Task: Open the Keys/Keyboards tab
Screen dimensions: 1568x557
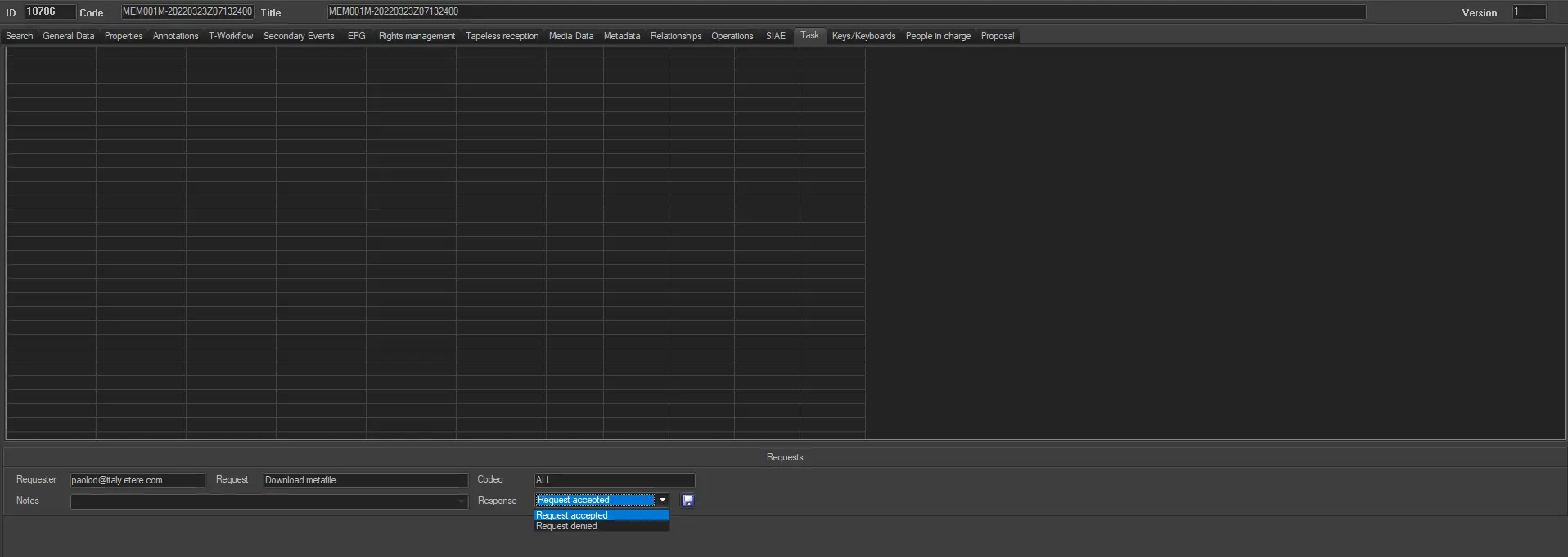Action: 863,36
